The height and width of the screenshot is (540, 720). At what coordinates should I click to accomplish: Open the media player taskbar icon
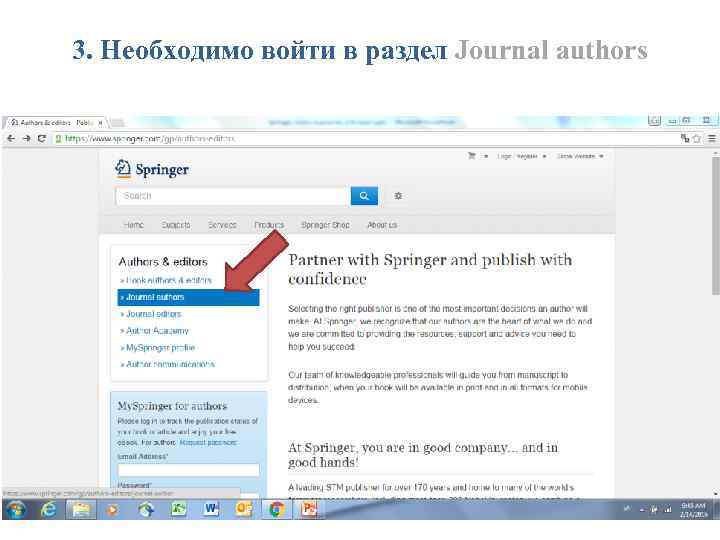pyautogui.click(x=112, y=510)
